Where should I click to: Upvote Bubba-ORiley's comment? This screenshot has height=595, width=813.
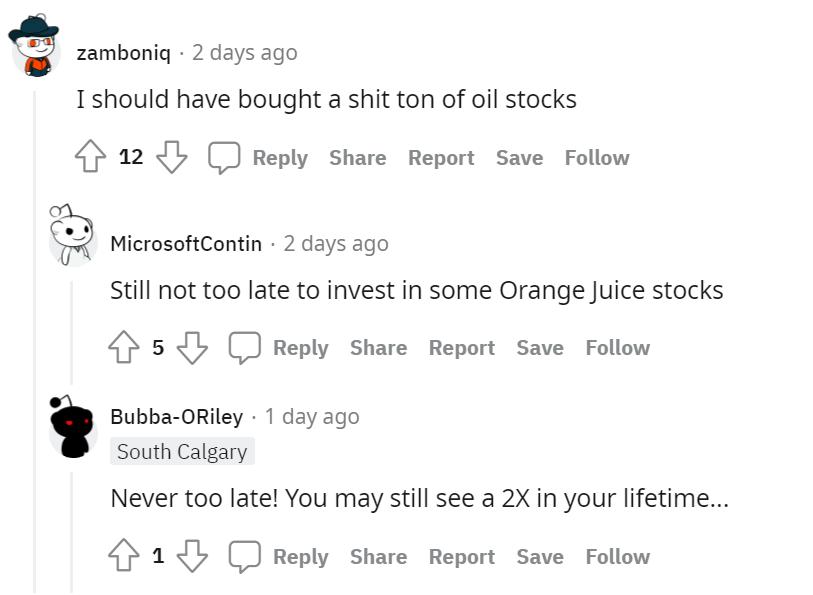pos(124,557)
